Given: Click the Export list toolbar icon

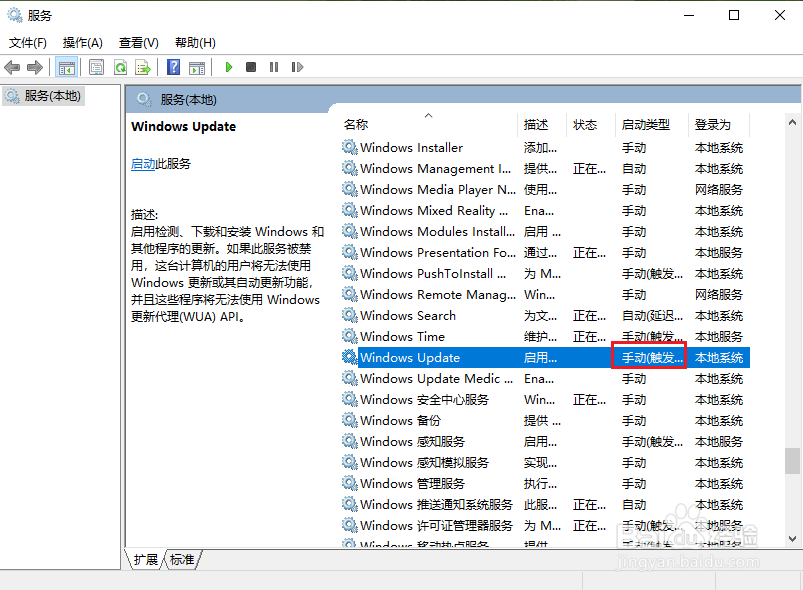Looking at the screenshot, I should [x=143, y=67].
